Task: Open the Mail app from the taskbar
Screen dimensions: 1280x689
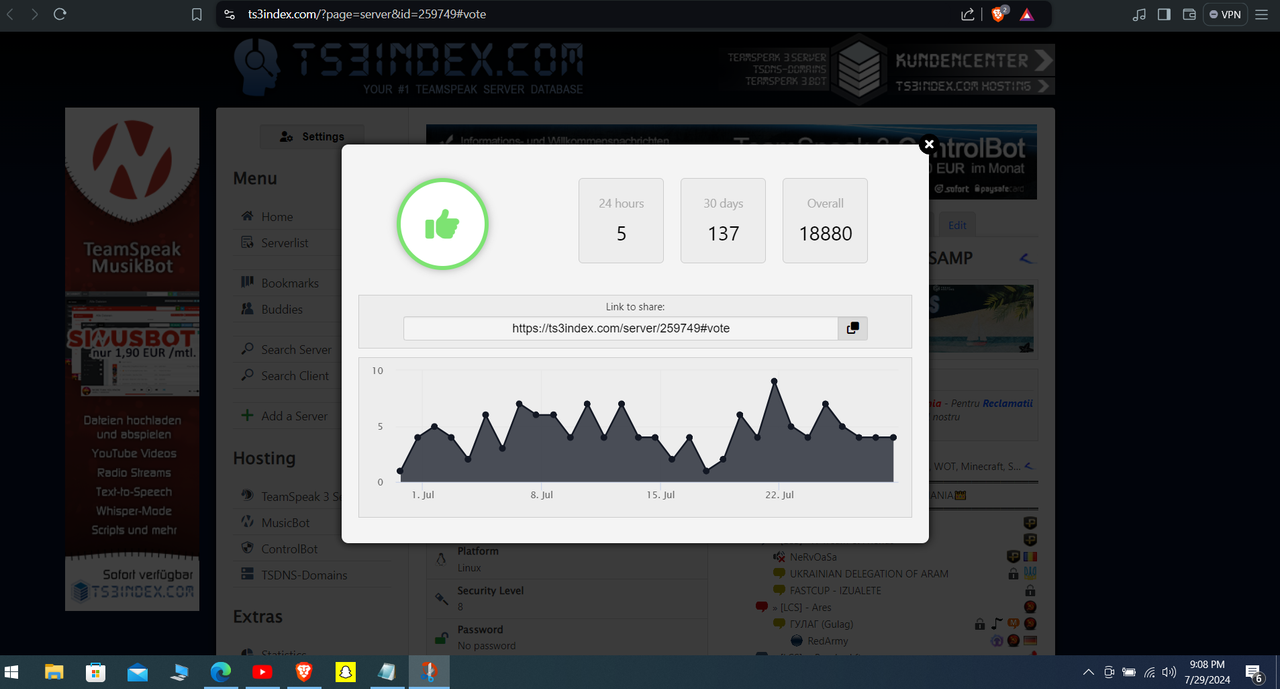Action: (137, 672)
